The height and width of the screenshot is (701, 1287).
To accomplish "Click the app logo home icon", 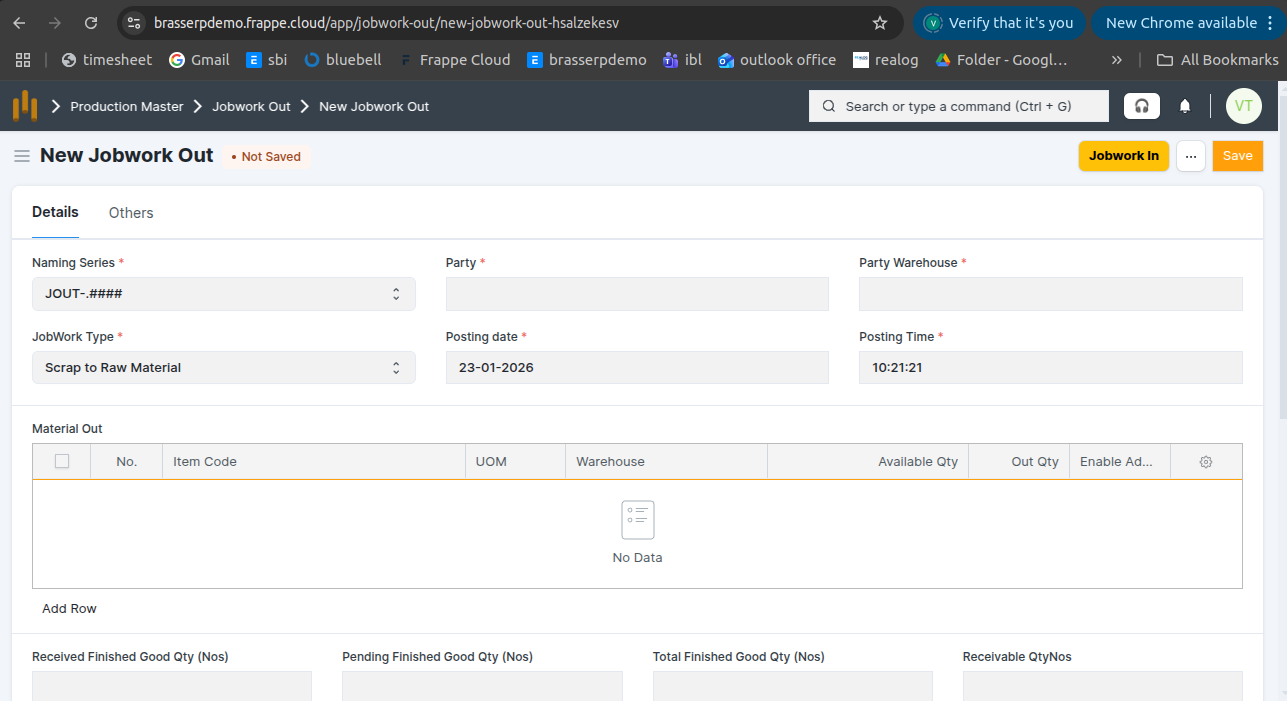I will point(25,106).
